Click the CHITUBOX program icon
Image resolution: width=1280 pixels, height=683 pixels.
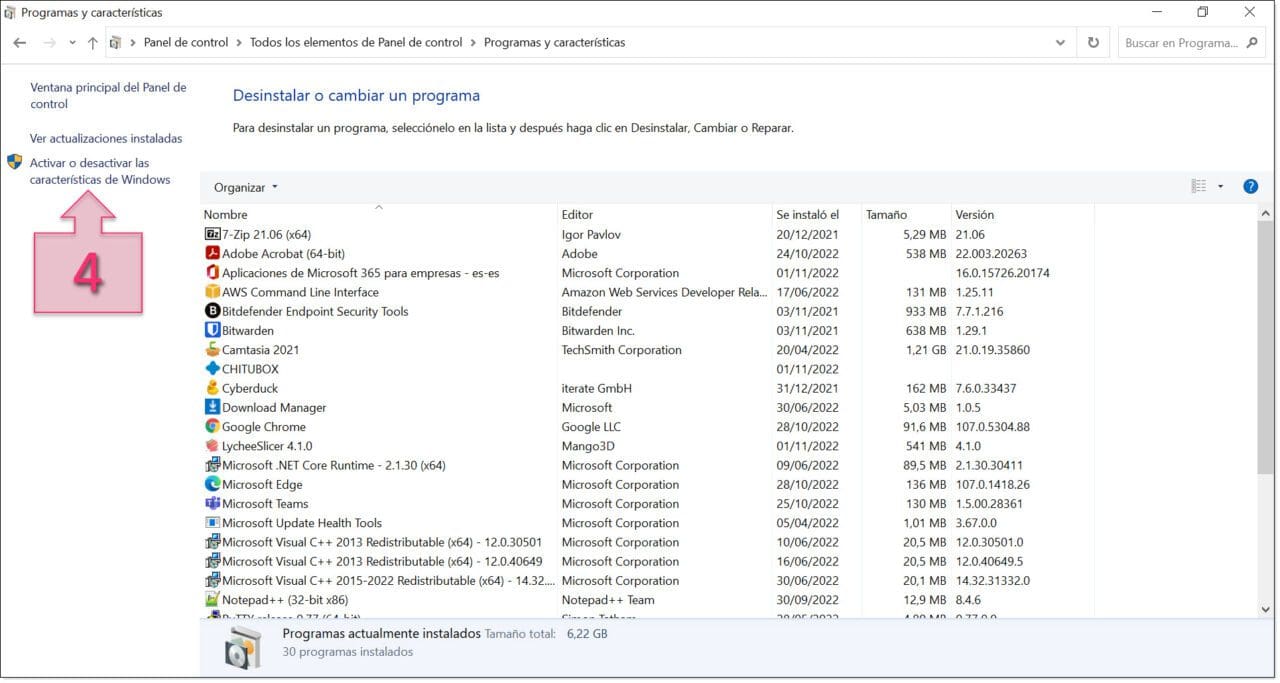(x=212, y=369)
